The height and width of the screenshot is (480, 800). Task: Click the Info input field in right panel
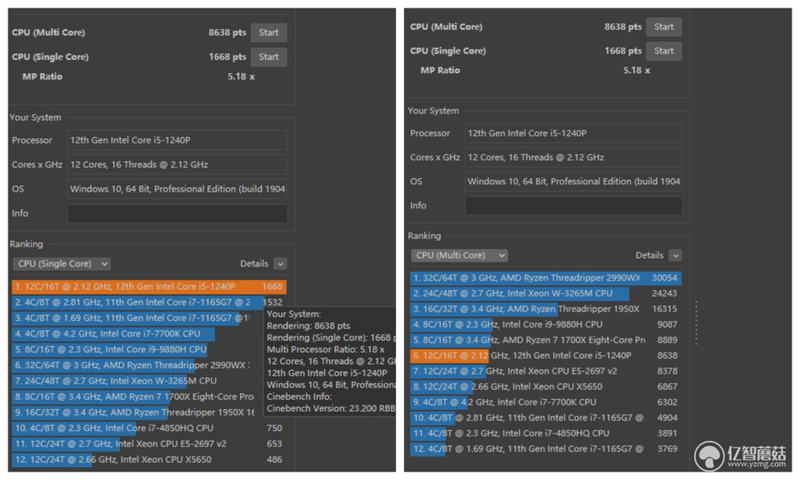point(573,206)
